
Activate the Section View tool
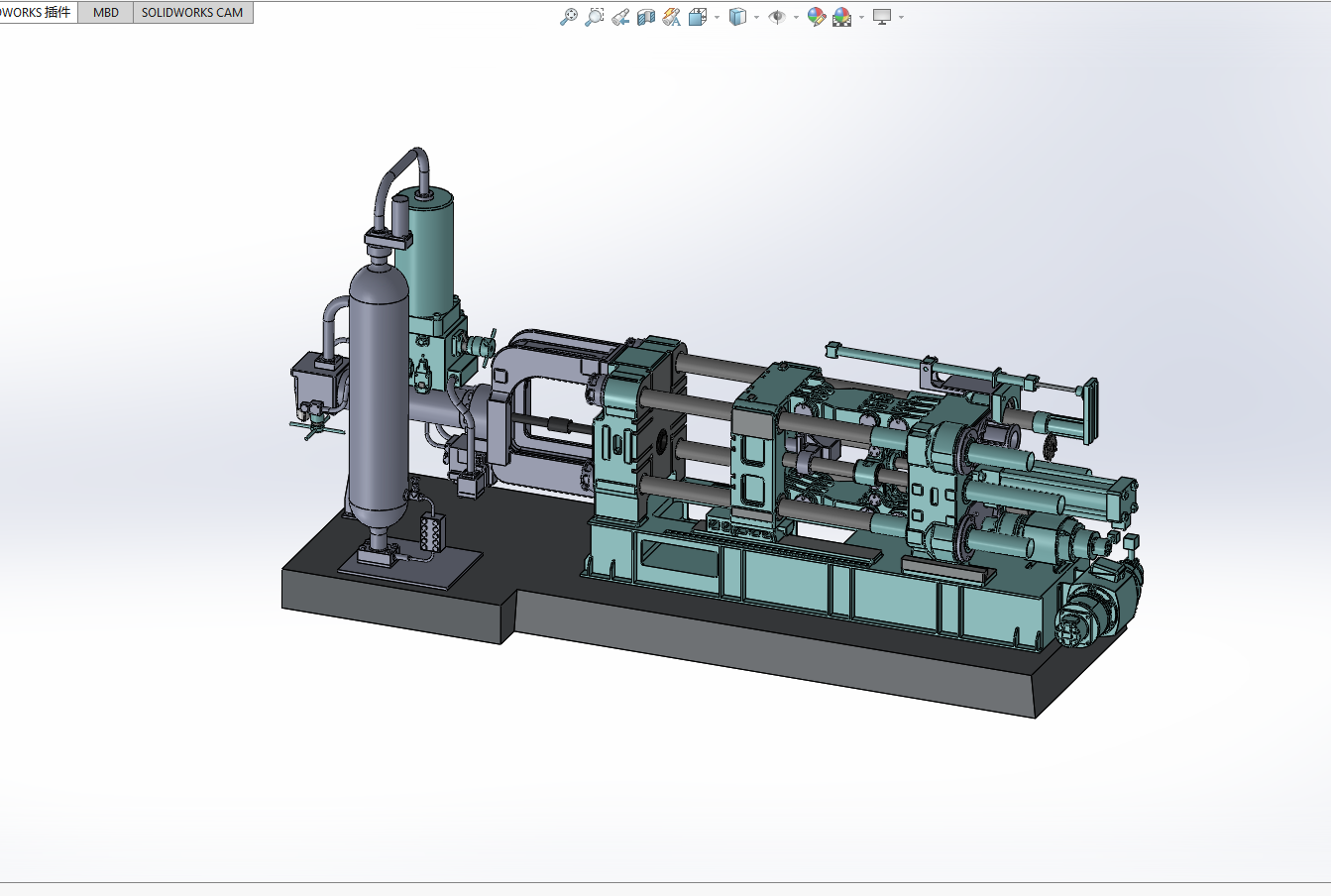pos(646,17)
